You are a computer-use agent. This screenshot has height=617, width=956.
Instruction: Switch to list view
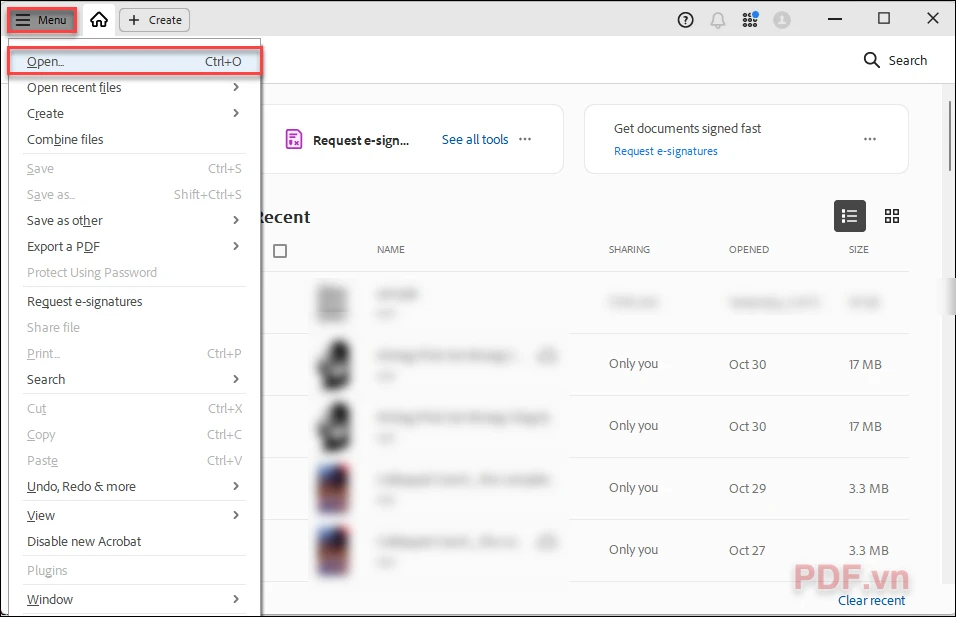pos(850,216)
